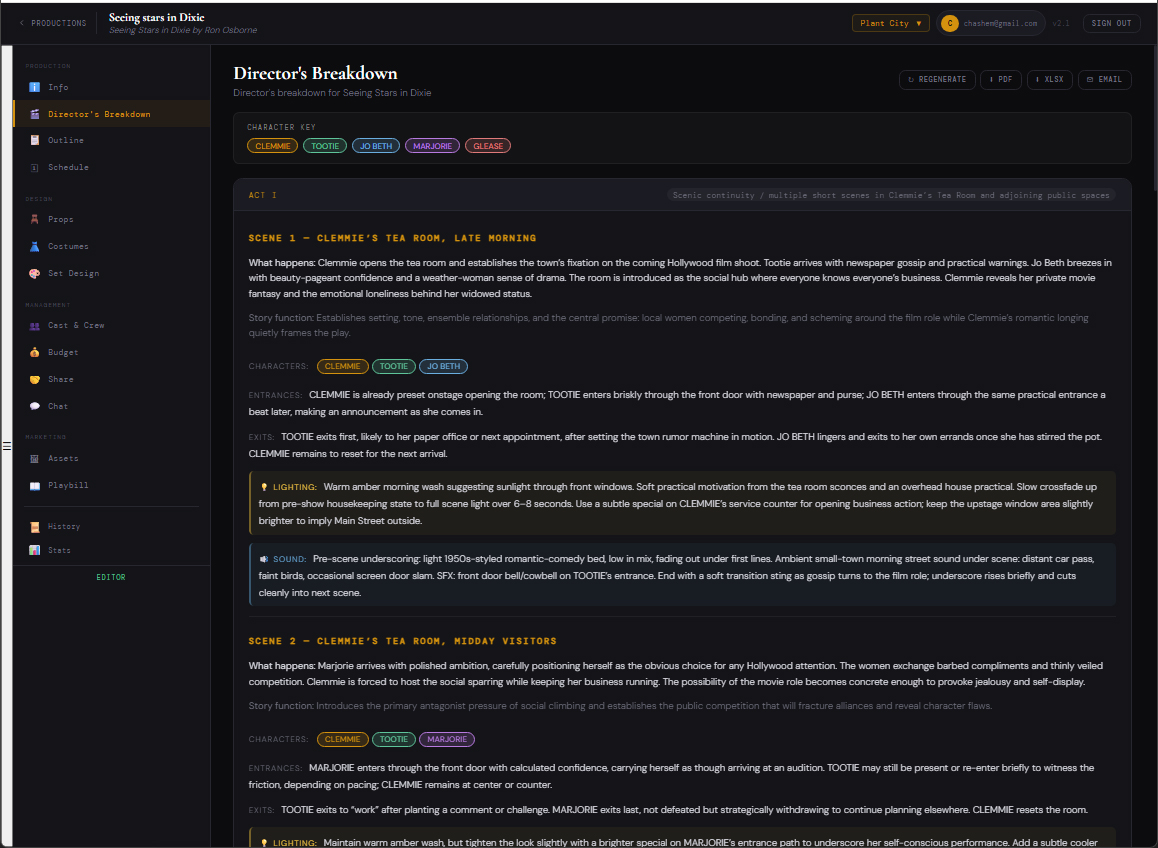Export breakdown as XLSX
This screenshot has height=848, width=1158.
pos(1049,79)
